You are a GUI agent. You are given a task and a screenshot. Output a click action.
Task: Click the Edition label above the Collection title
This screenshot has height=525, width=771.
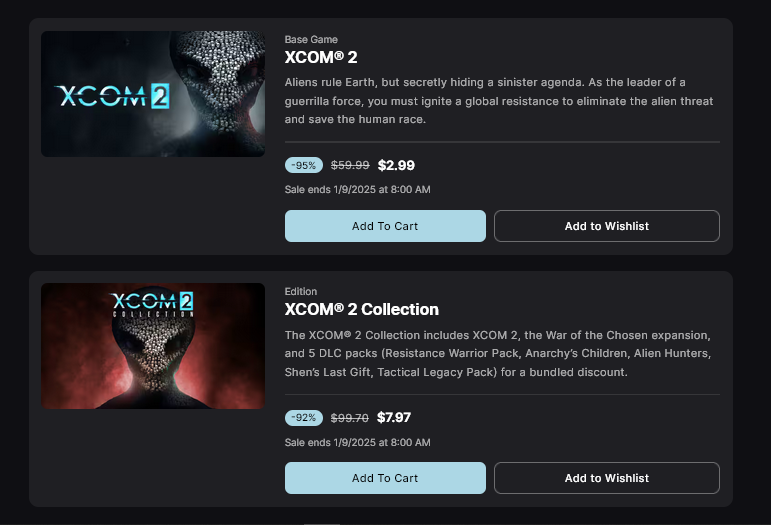coord(301,292)
